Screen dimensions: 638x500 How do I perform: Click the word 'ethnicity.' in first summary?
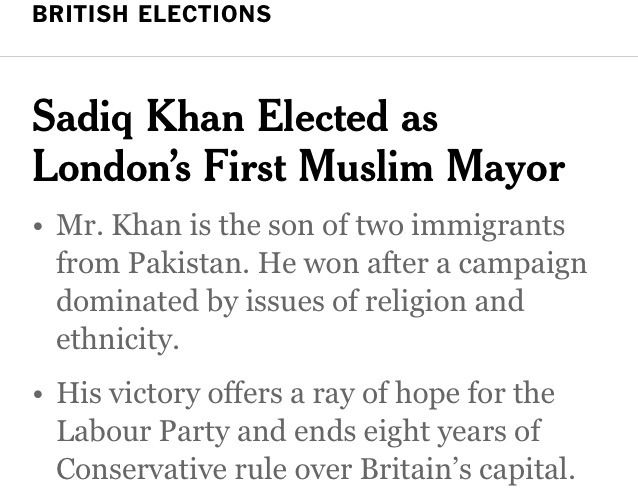[118, 339]
